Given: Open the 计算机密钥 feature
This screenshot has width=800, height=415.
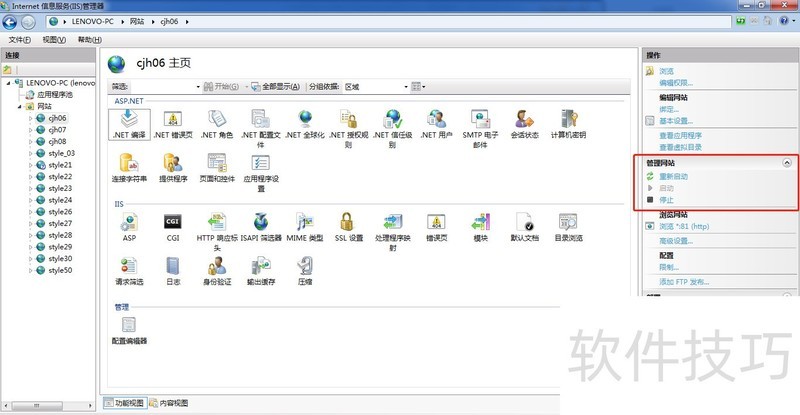Looking at the screenshot, I should (568, 125).
